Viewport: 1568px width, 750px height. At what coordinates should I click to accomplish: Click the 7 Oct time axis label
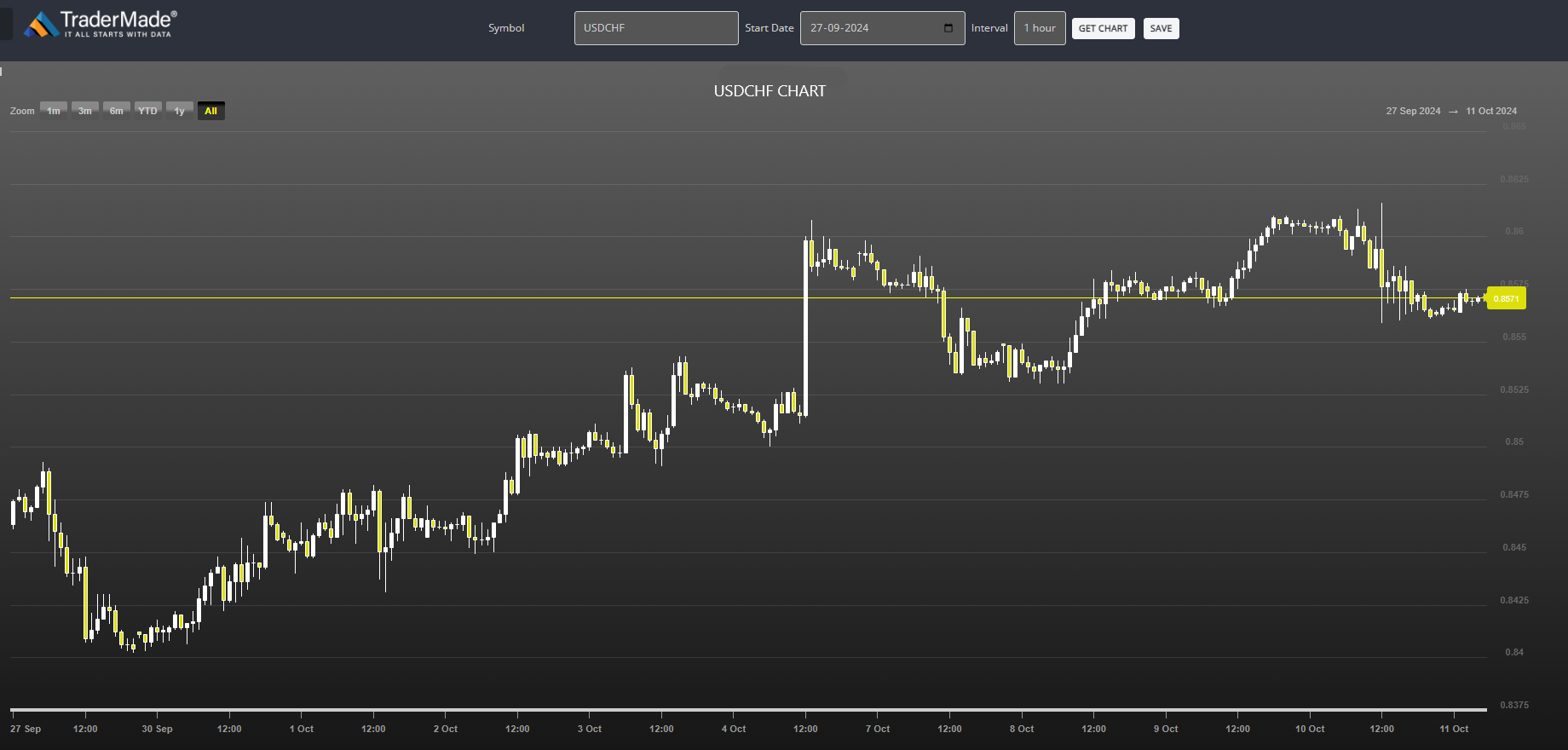point(878,729)
